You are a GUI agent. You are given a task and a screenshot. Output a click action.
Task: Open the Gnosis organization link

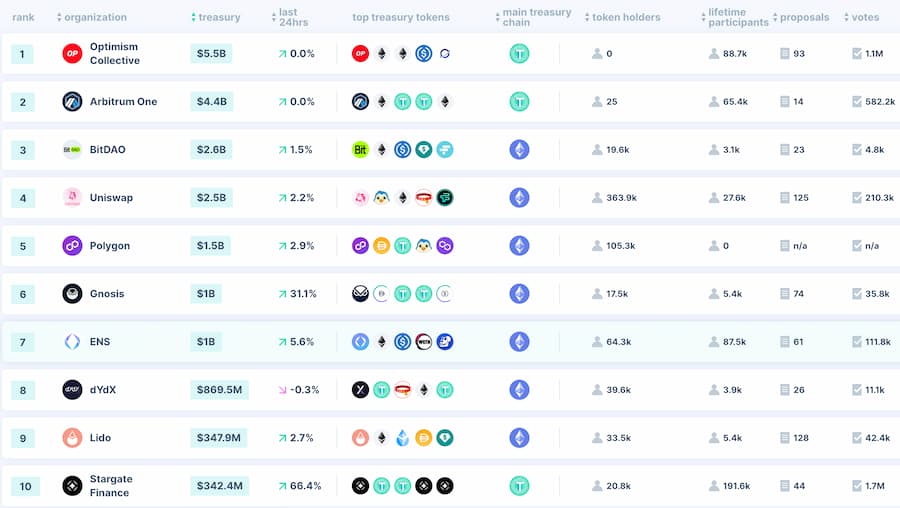[x=107, y=294]
